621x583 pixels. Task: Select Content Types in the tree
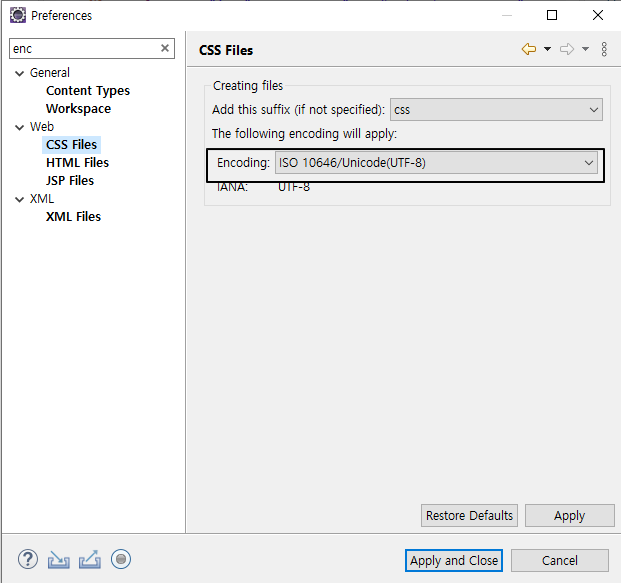[88, 91]
